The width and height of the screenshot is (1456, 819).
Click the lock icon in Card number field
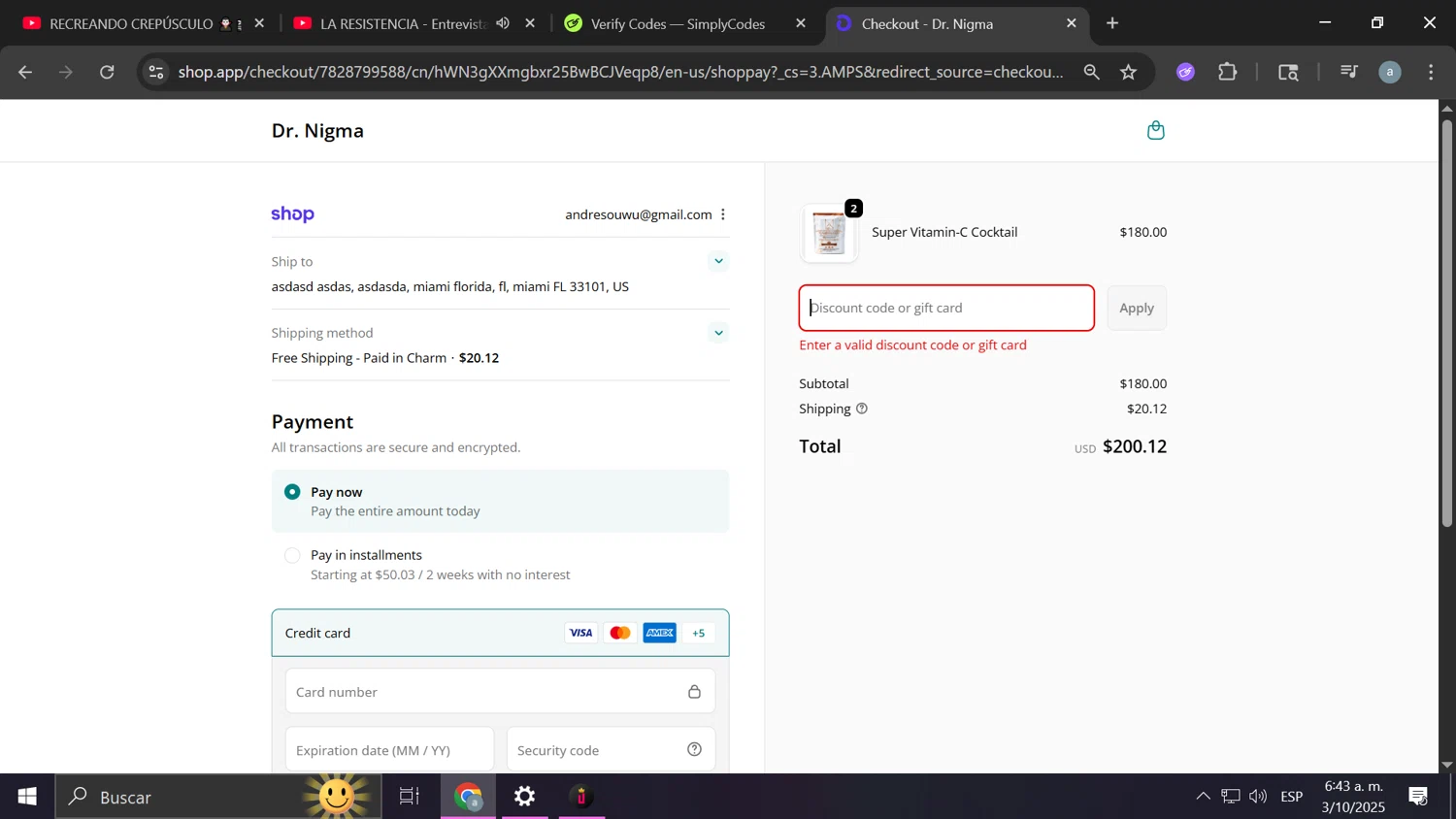(694, 692)
